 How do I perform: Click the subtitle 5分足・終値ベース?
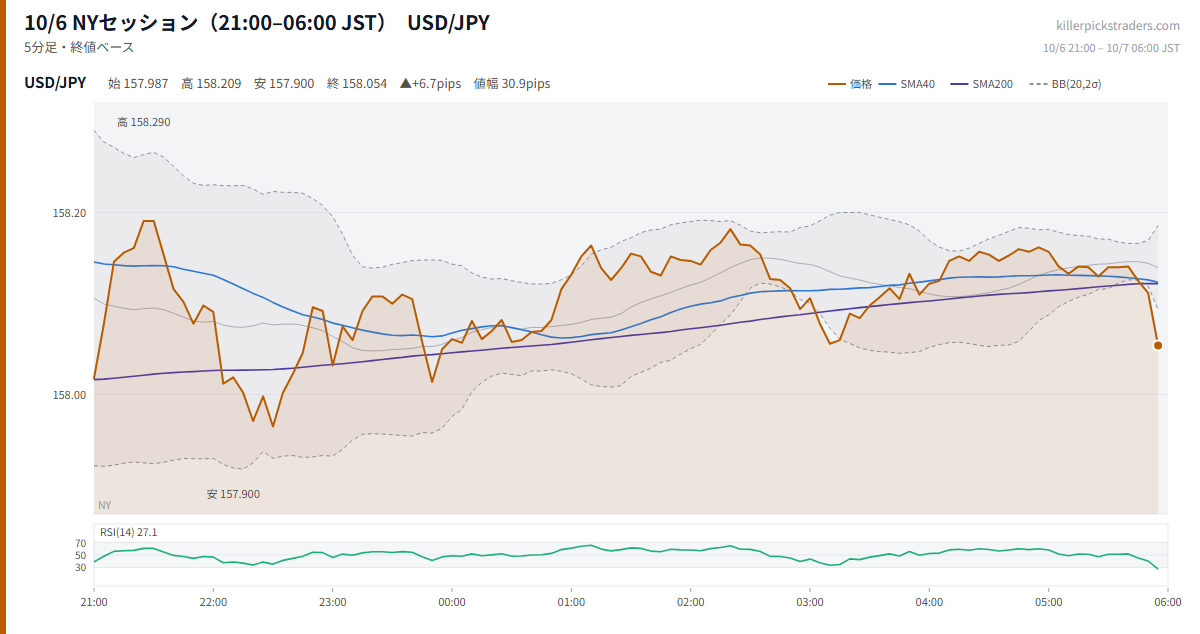pos(79,47)
